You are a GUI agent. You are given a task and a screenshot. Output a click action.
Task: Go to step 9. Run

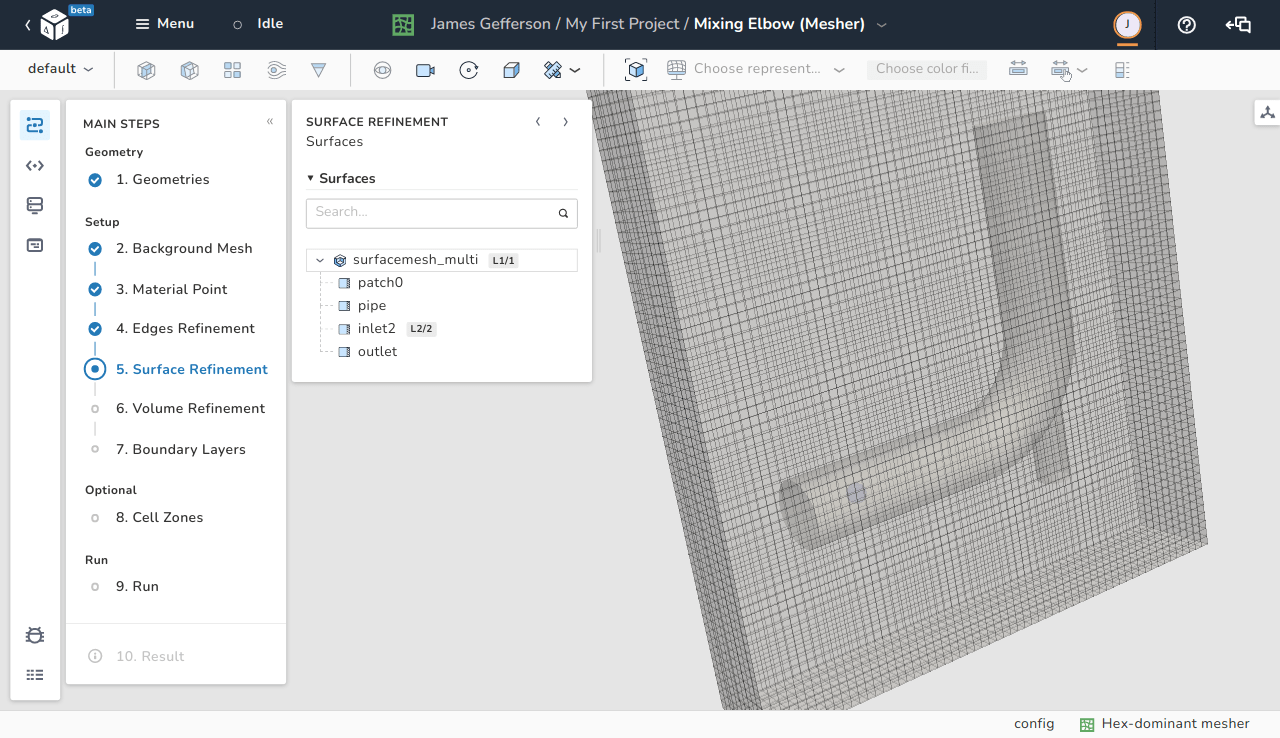click(x=138, y=587)
